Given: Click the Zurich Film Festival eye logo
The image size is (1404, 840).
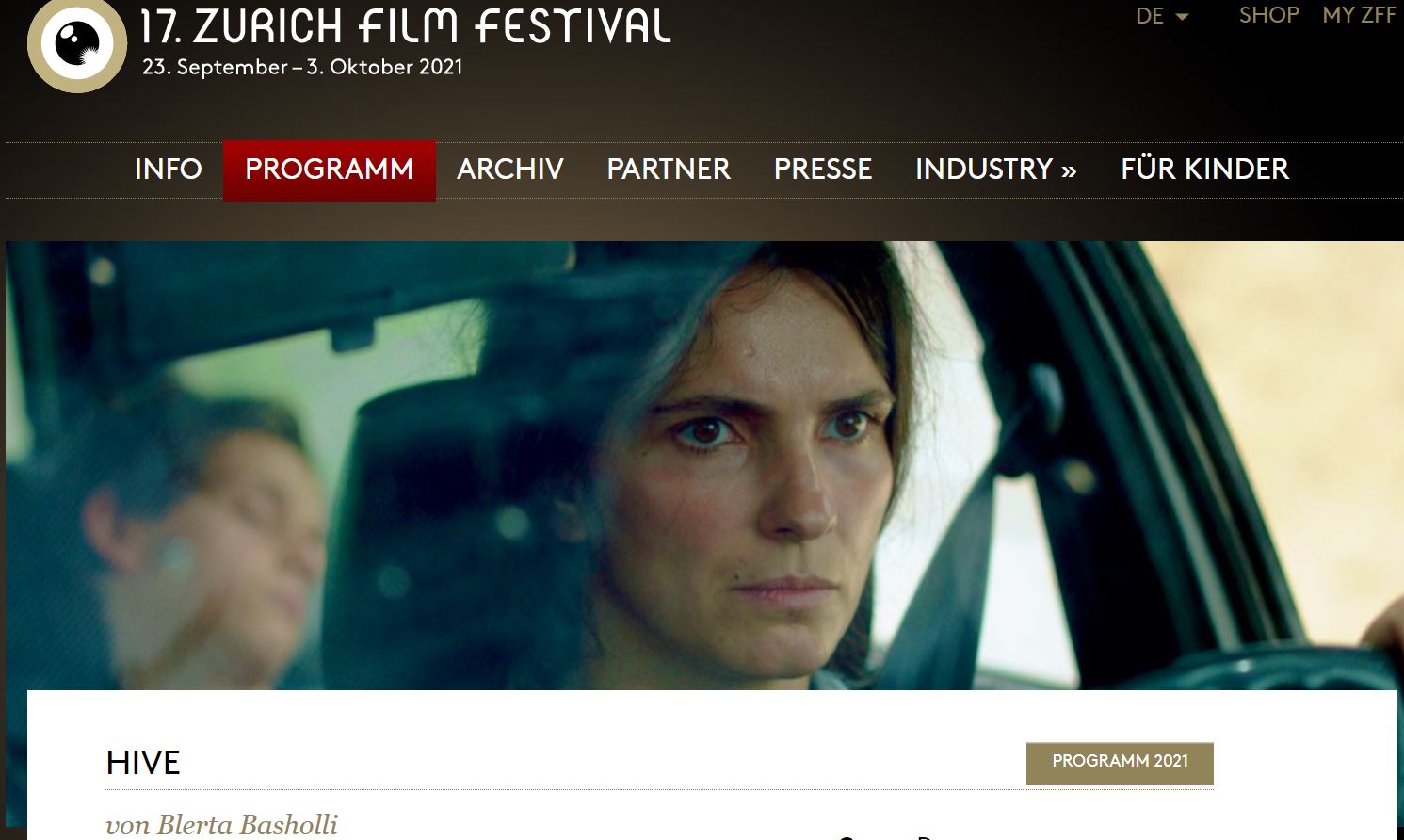Looking at the screenshot, I should click(77, 44).
